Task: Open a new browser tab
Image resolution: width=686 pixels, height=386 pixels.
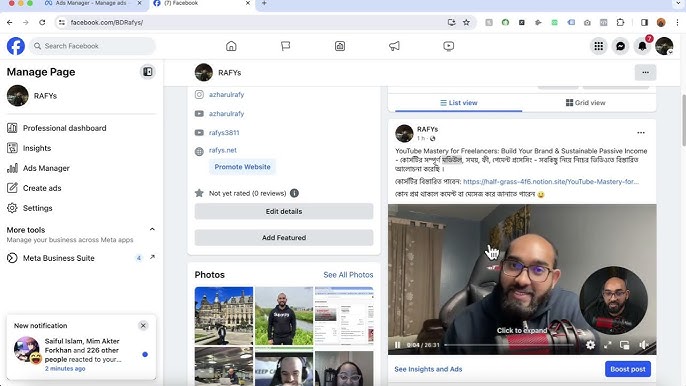Action: tap(264, 3)
